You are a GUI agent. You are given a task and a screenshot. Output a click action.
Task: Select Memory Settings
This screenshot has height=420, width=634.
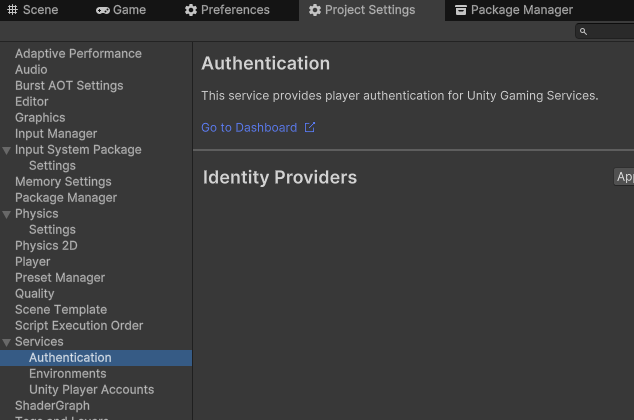click(63, 182)
